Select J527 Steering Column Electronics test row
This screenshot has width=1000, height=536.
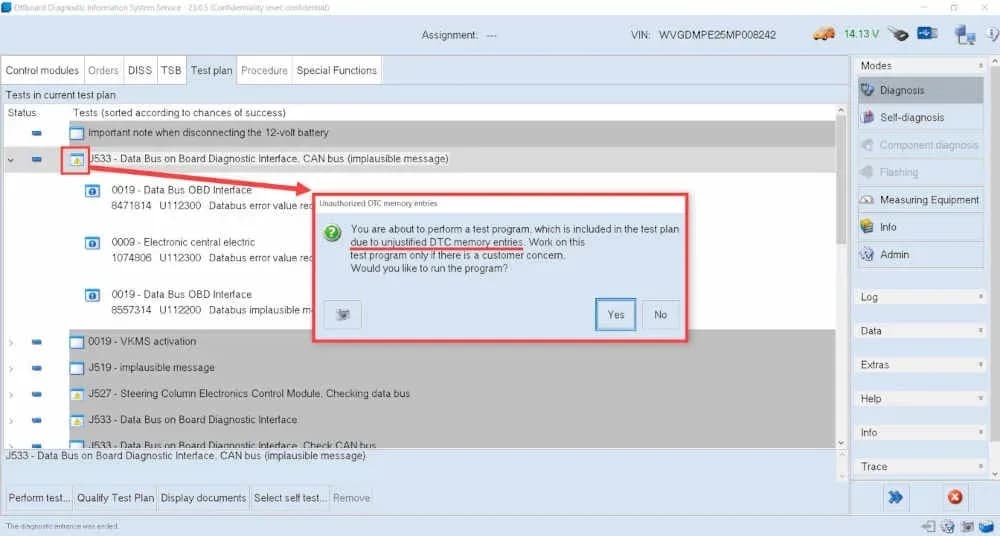point(452,394)
